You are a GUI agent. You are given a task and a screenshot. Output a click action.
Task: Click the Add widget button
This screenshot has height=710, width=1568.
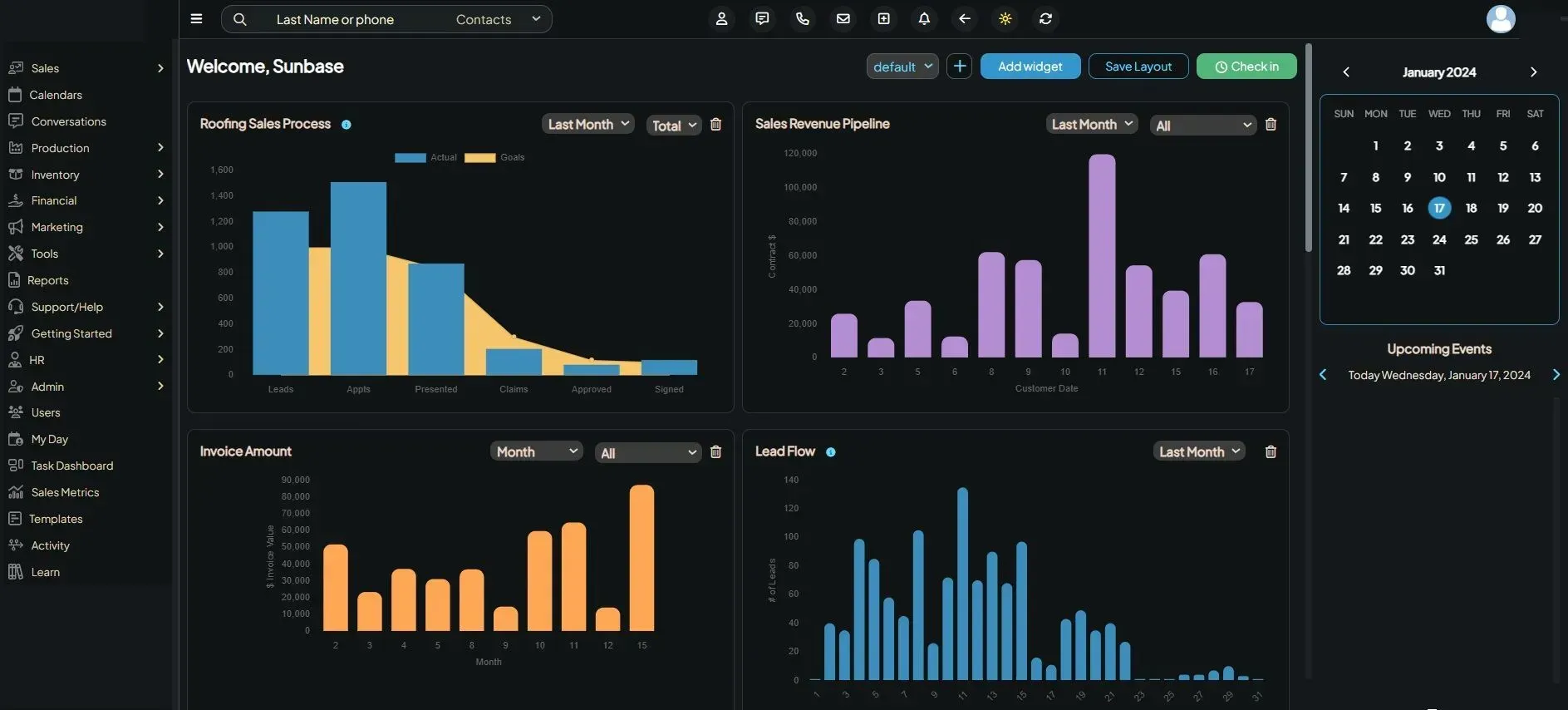click(x=1030, y=67)
